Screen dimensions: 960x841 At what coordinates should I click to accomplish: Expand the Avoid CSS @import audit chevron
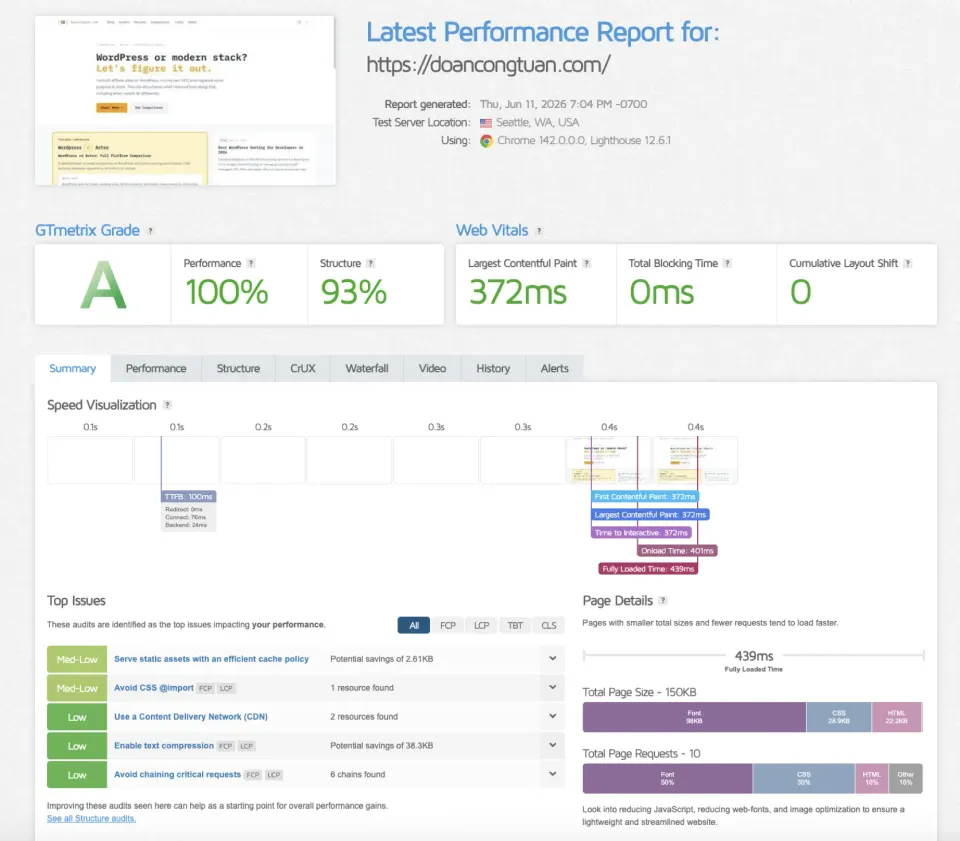coord(552,687)
